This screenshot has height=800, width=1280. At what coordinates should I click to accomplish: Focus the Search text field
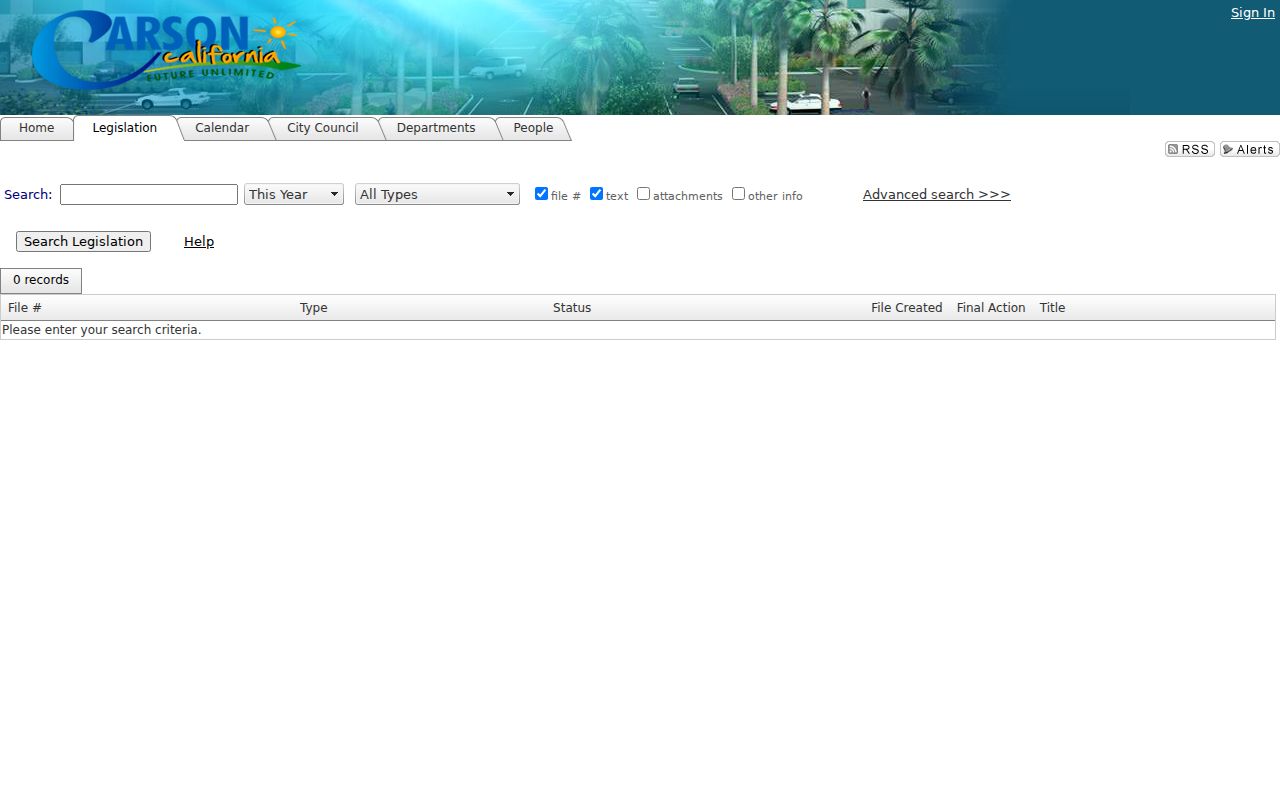click(149, 194)
